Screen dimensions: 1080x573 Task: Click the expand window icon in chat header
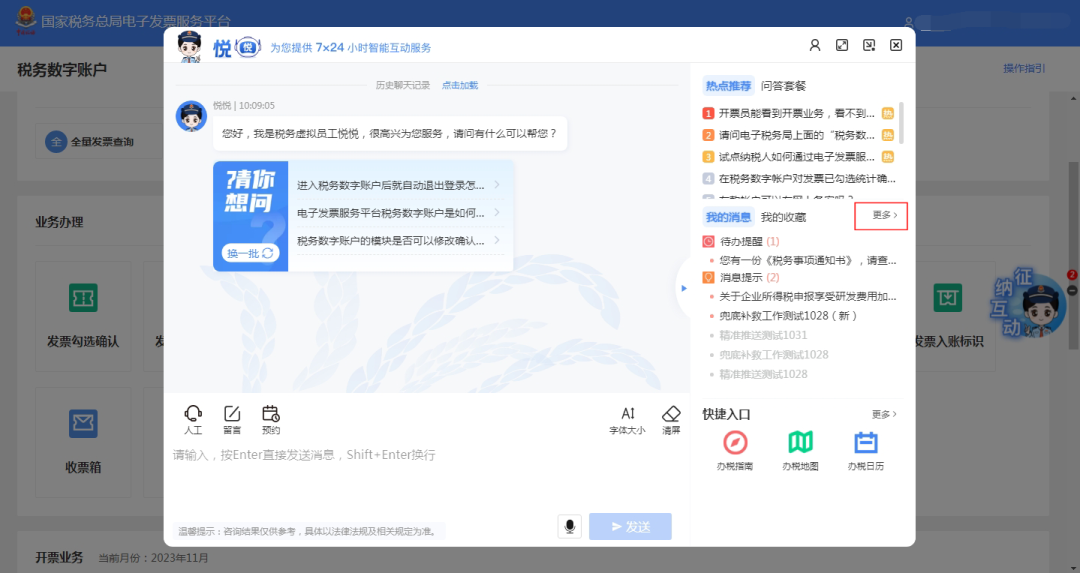(x=842, y=45)
